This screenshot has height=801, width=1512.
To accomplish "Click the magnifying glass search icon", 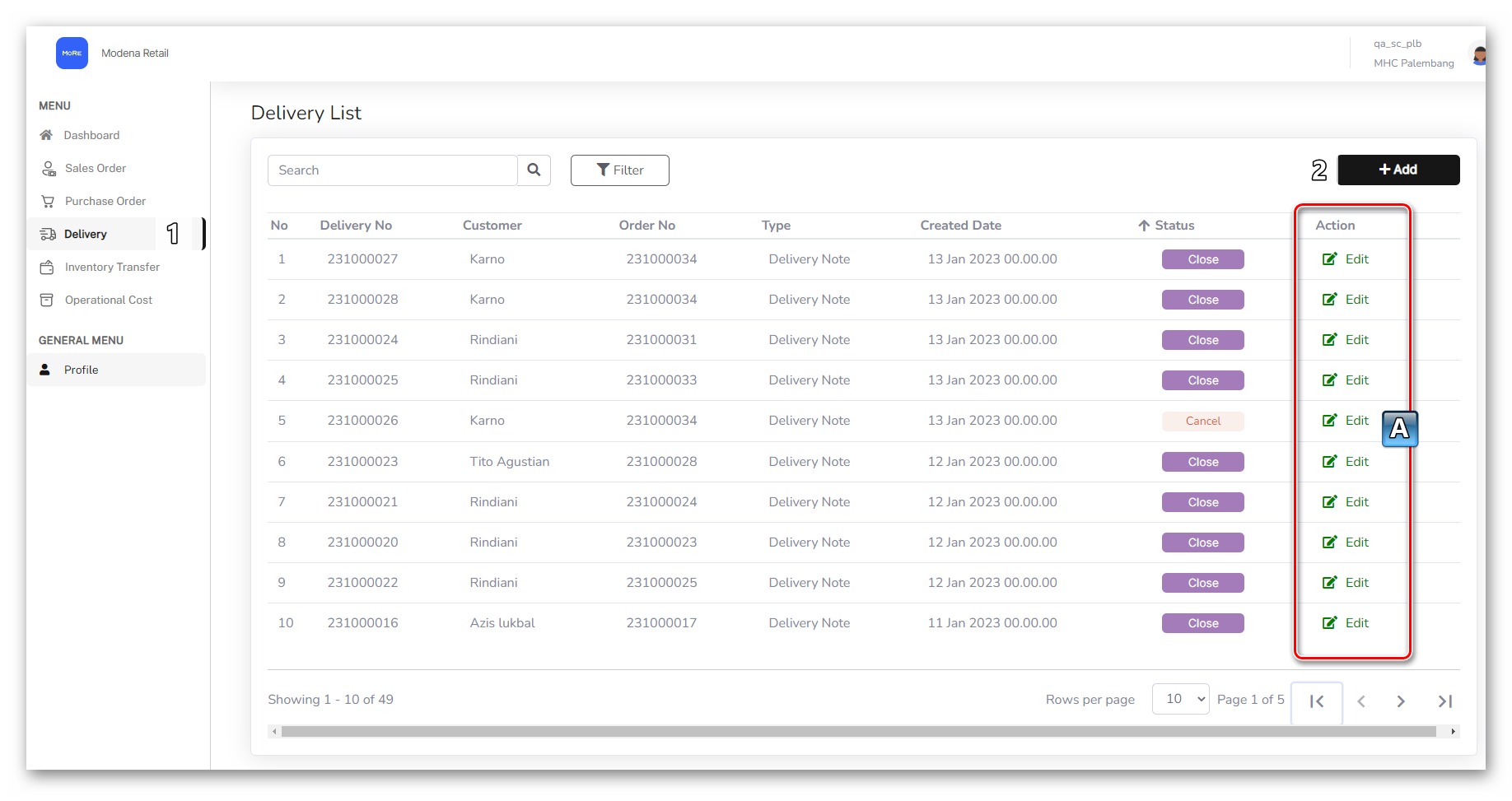I will point(534,170).
